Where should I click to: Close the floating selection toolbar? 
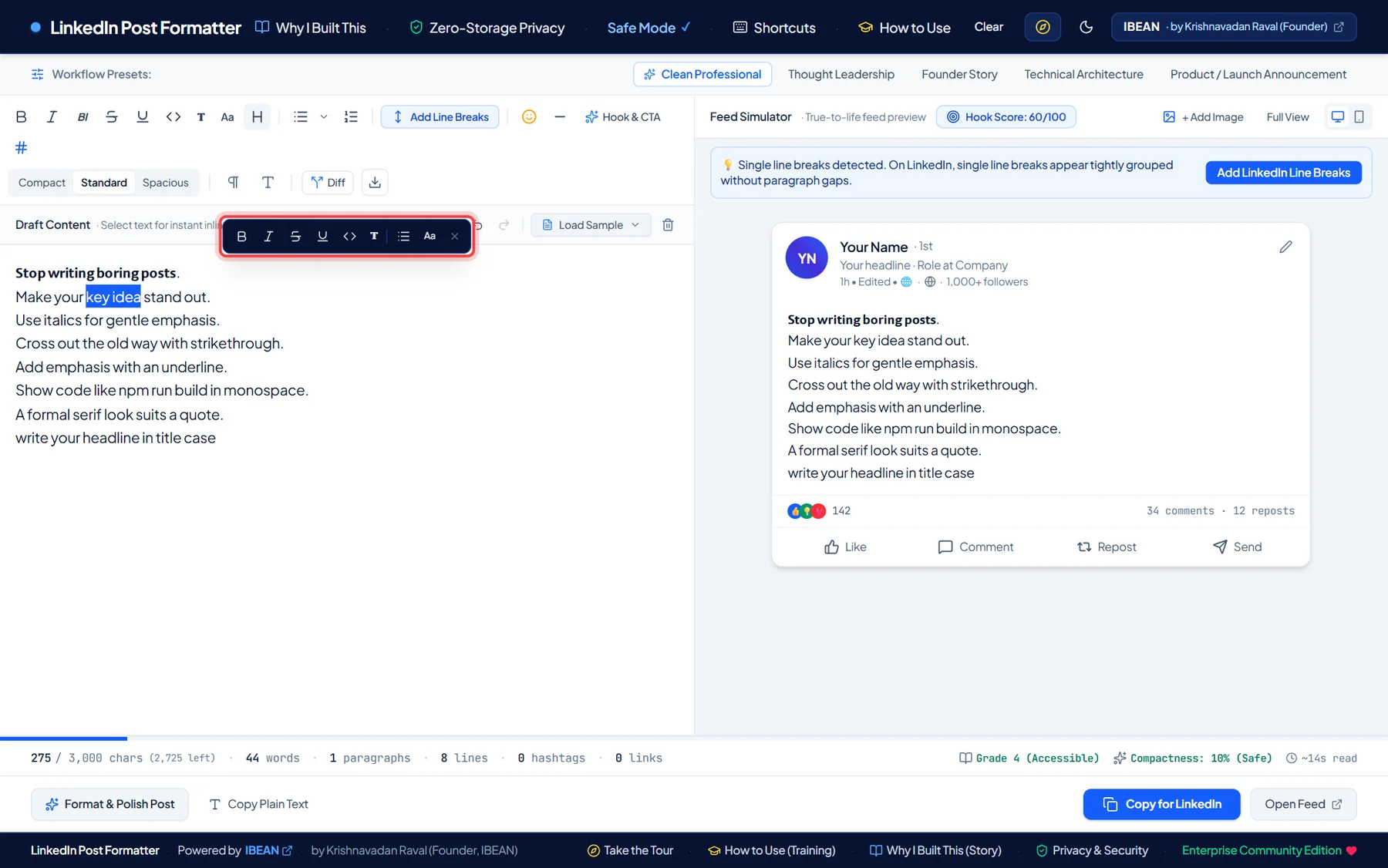455,236
